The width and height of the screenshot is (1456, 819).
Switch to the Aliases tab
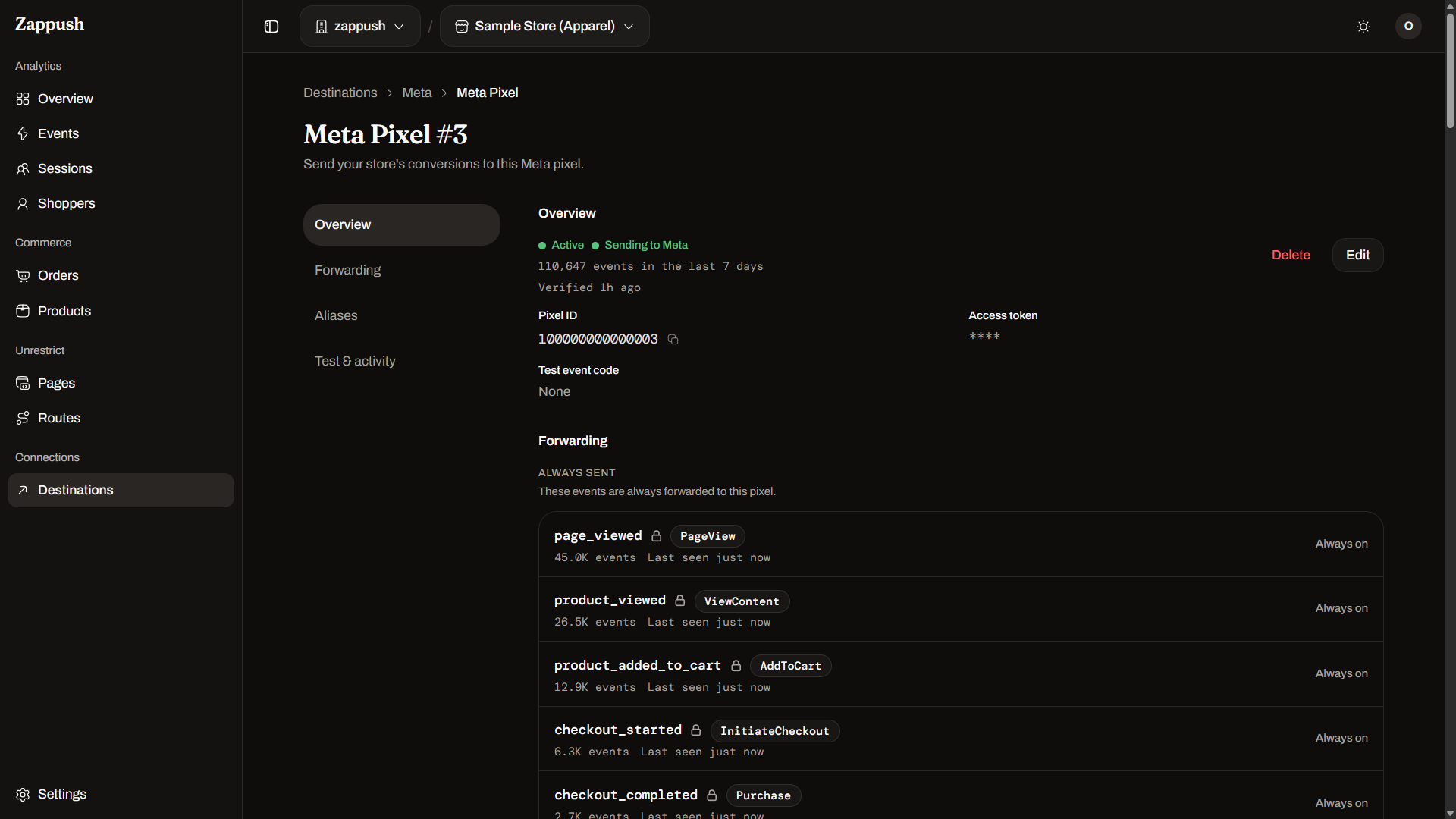(x=402, y=315)
